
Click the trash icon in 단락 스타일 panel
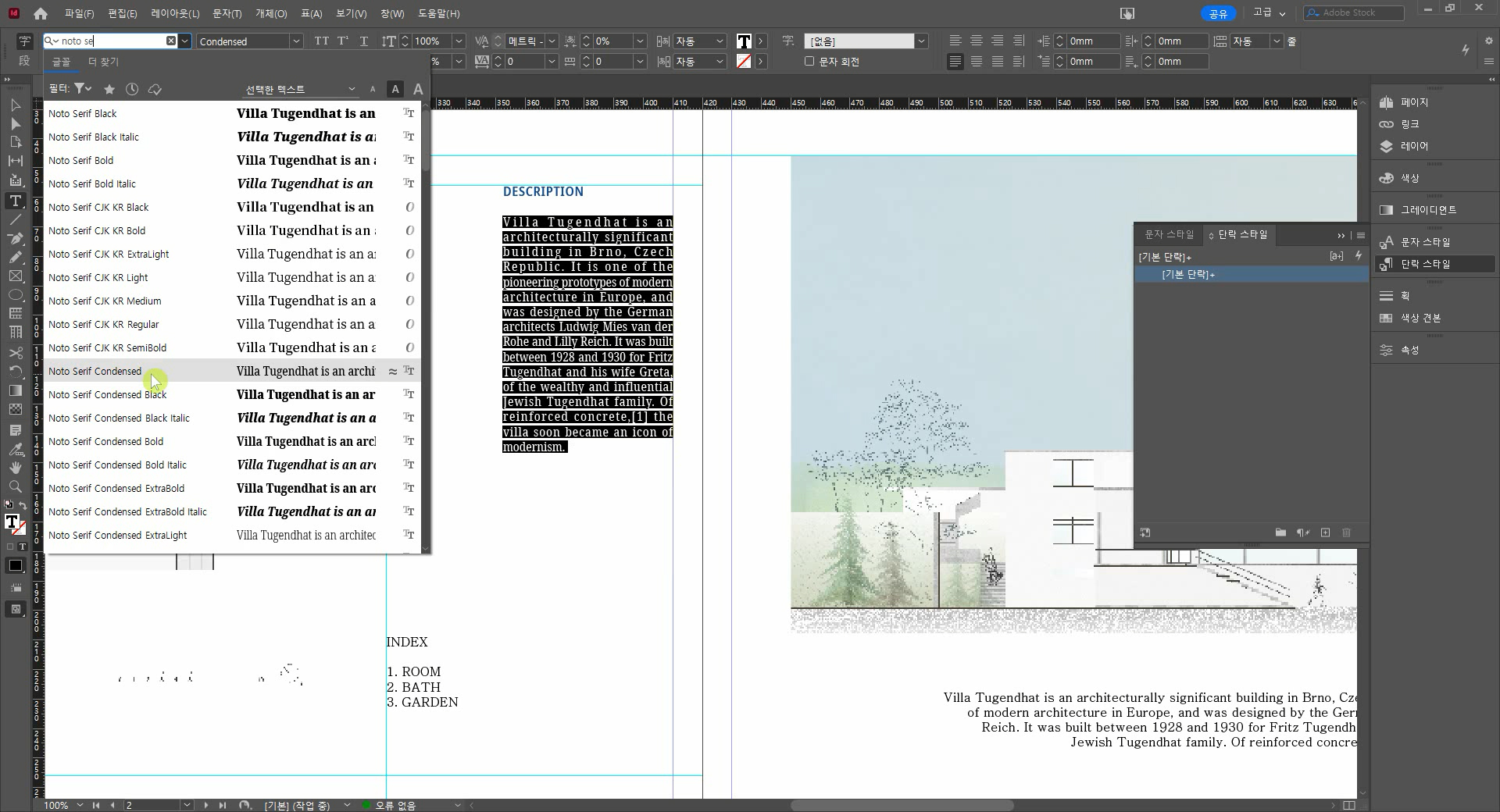[x=1347, y=532]
